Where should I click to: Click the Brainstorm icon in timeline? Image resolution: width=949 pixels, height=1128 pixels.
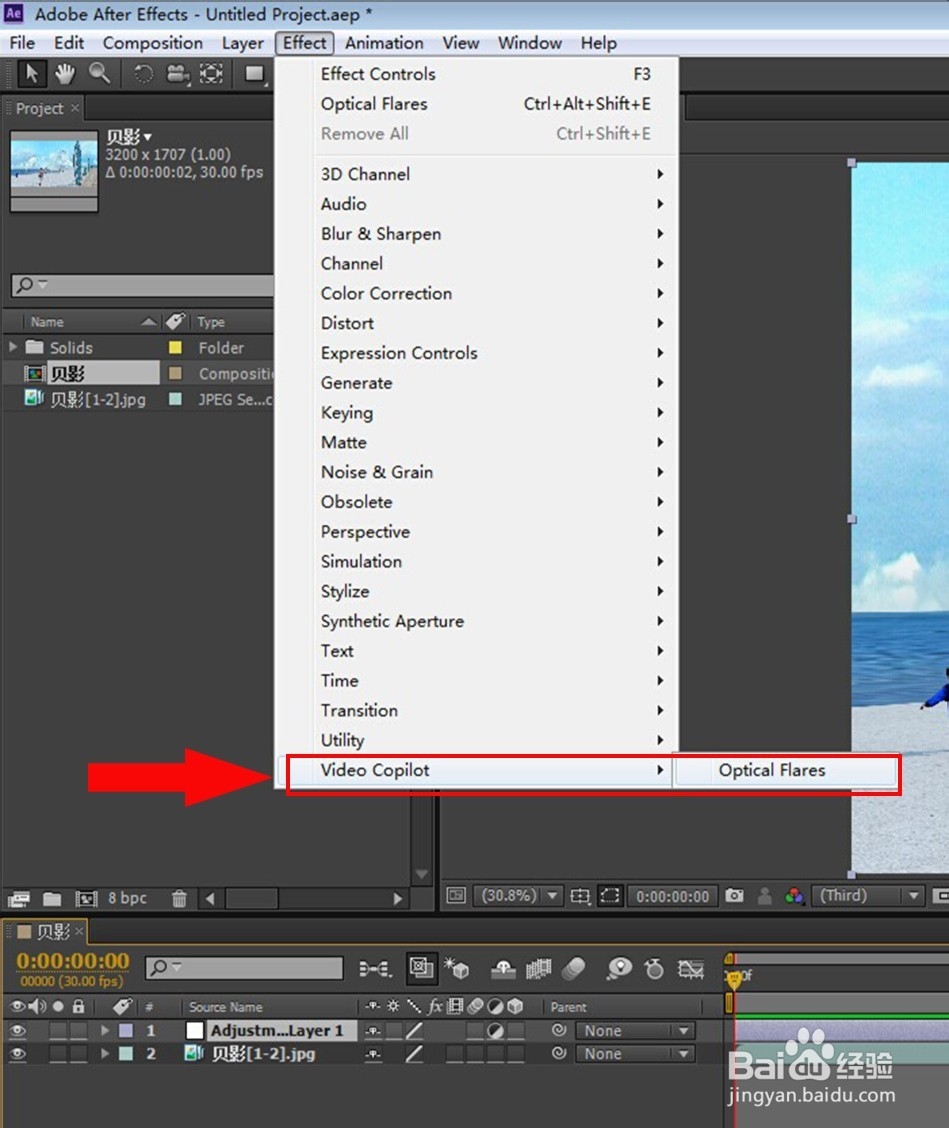coord(619,969)
